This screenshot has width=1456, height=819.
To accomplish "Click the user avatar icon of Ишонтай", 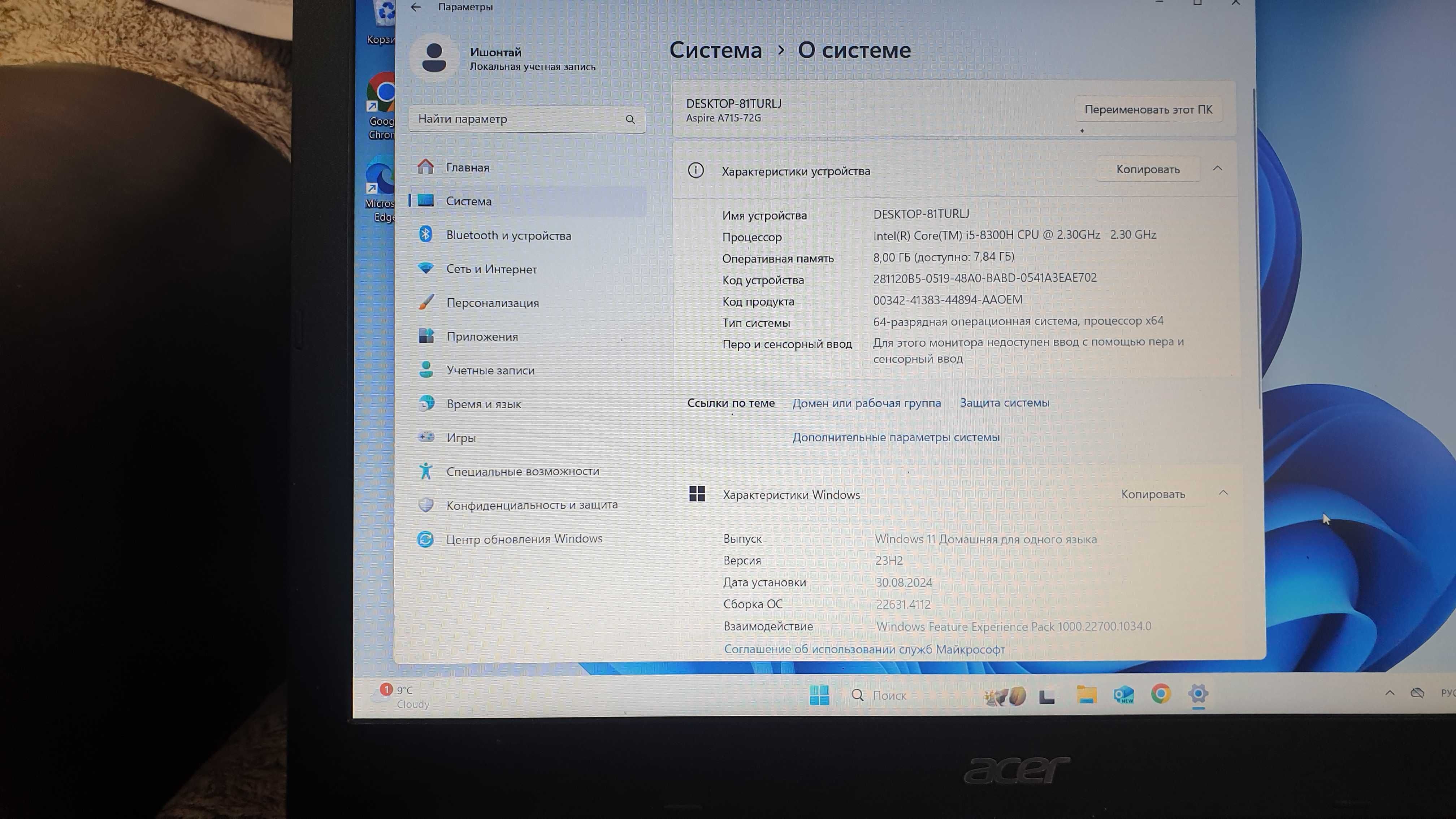I will click(x=434, y=58).
